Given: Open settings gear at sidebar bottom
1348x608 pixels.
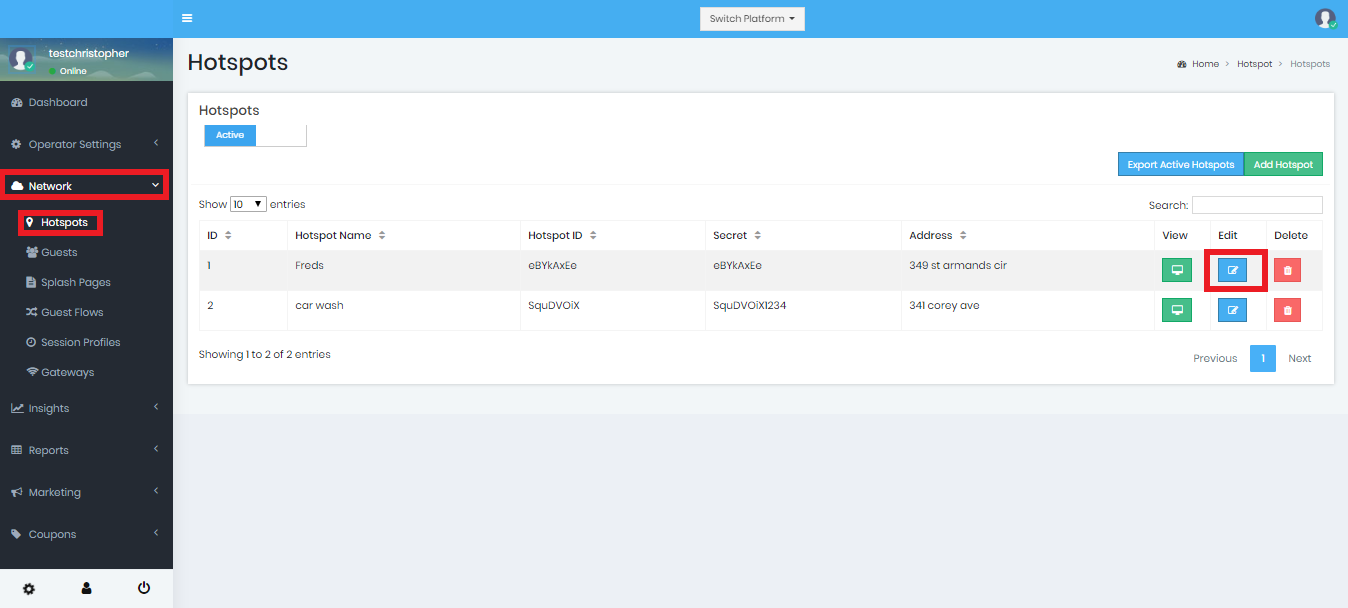Looking at the screenshot, I should coord(29,589).
